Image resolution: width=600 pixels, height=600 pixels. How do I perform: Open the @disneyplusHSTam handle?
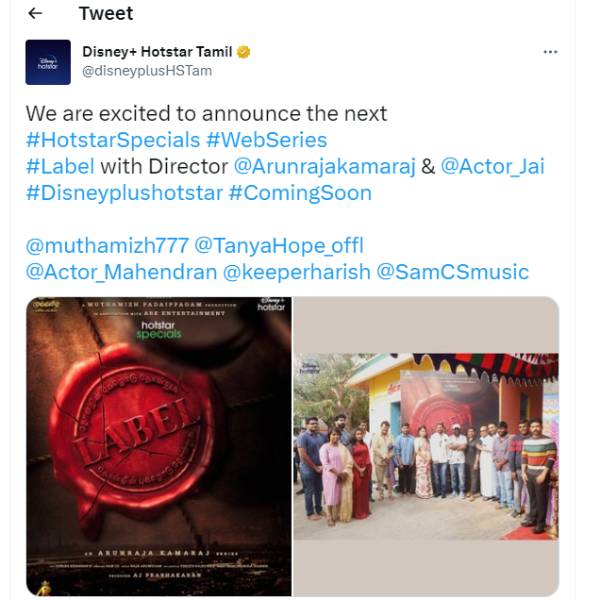click(147, 71)
